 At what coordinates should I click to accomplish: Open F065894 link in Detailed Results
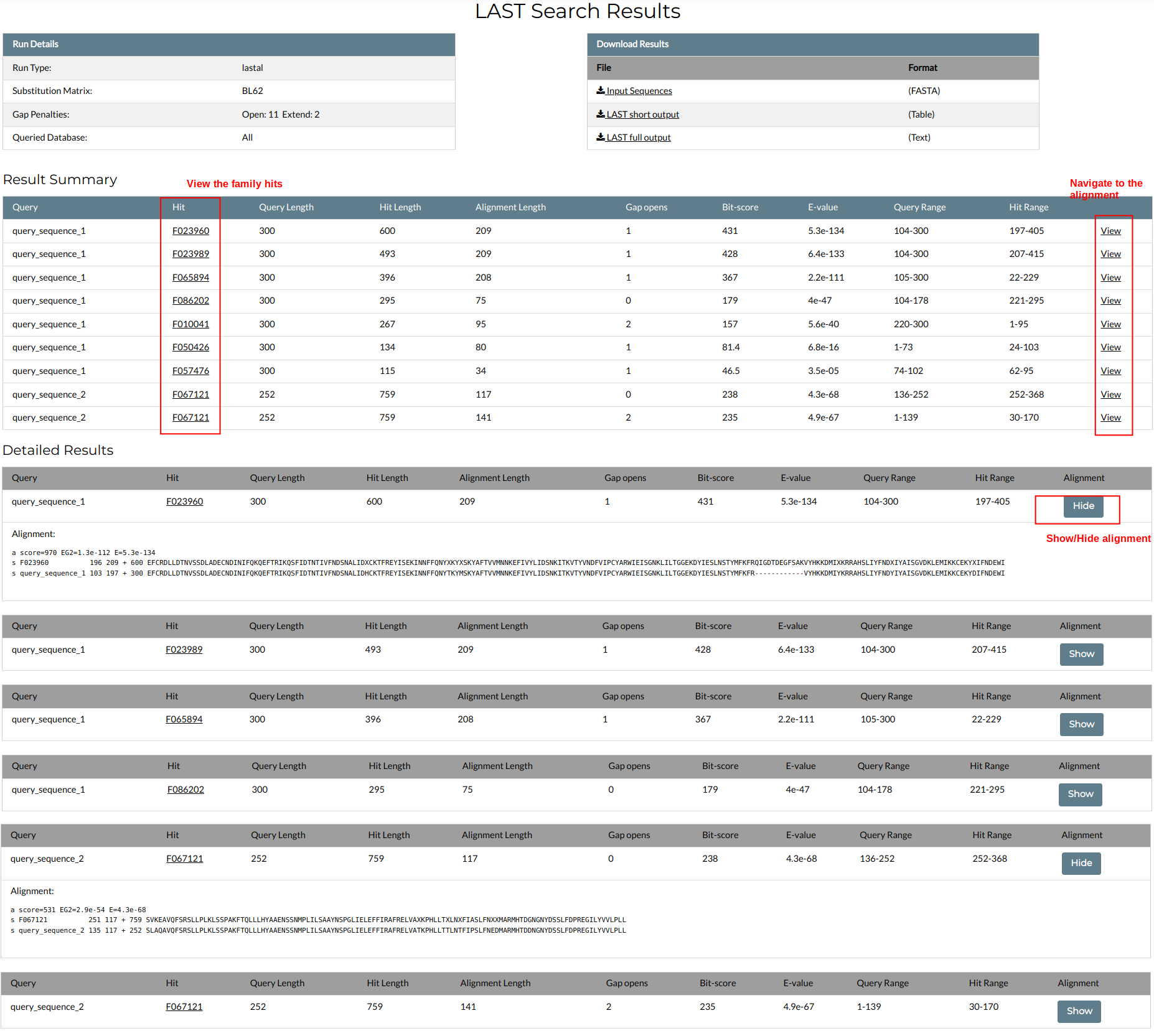tap(184, 719)
